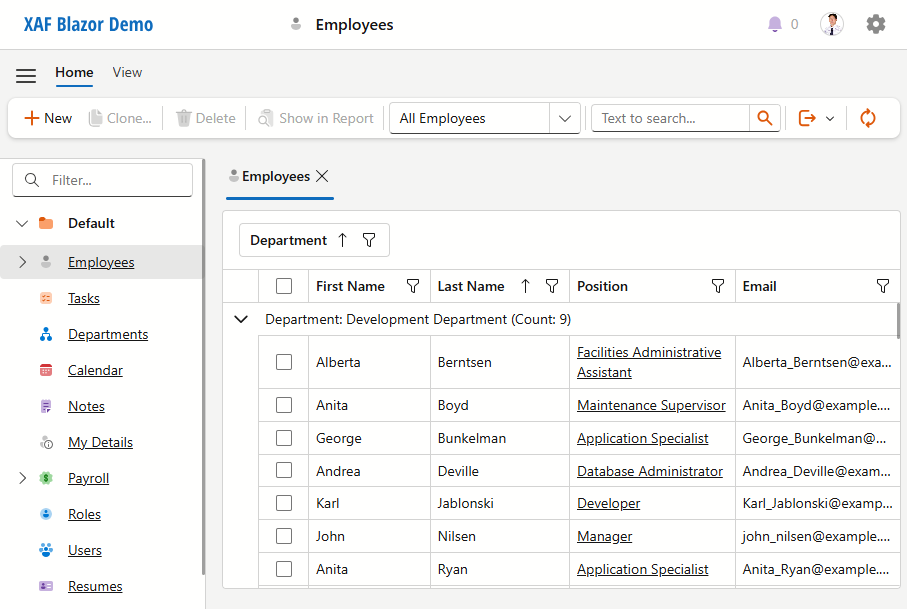Open Tasks from the navigation
Screen dimensions: 907x609
[84, 298]
